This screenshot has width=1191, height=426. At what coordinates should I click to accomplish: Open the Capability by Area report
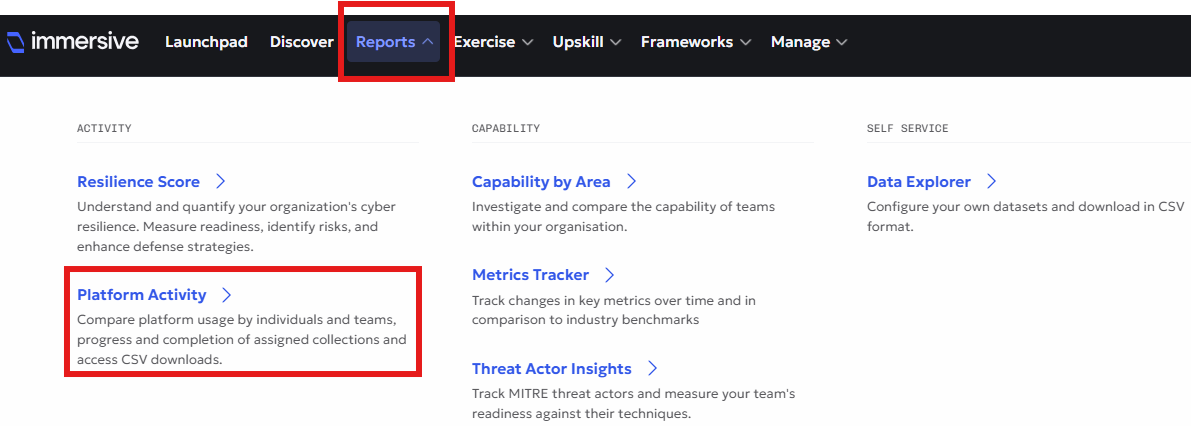tap(541, 181)
